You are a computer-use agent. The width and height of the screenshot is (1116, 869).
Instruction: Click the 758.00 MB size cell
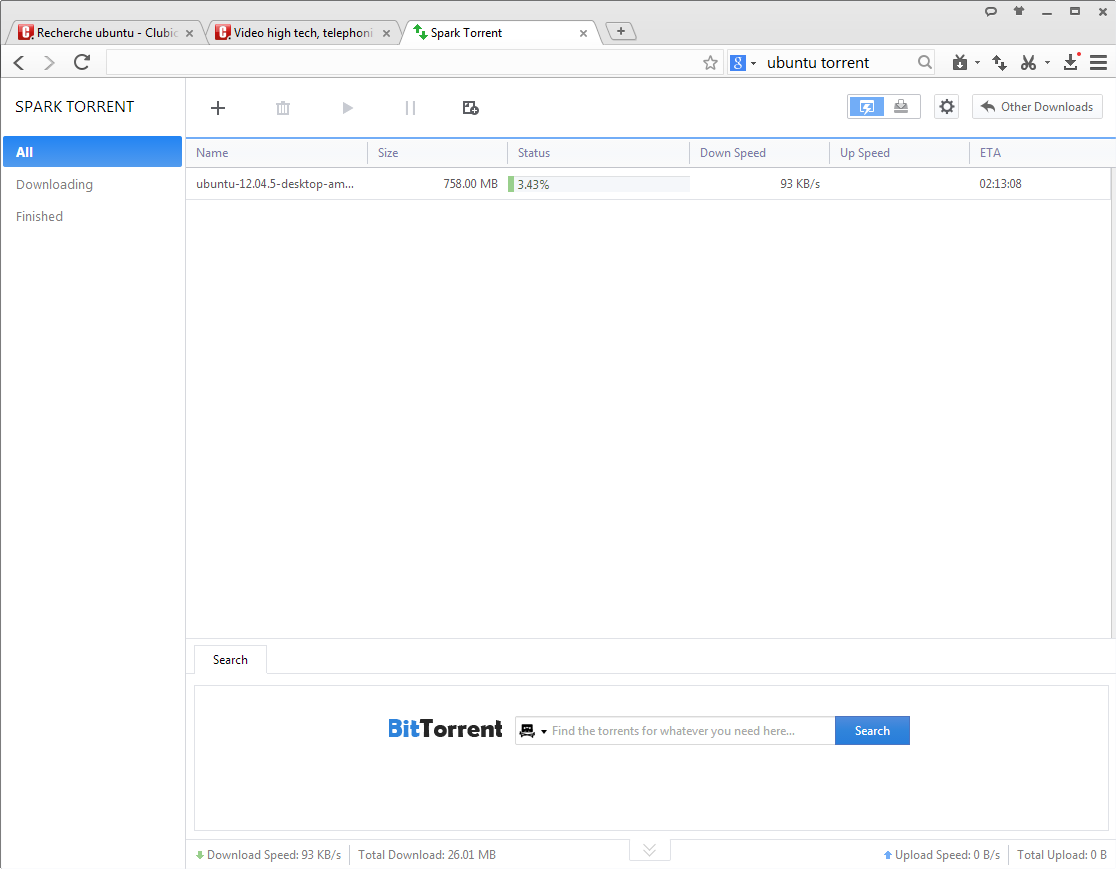point(470,184)
